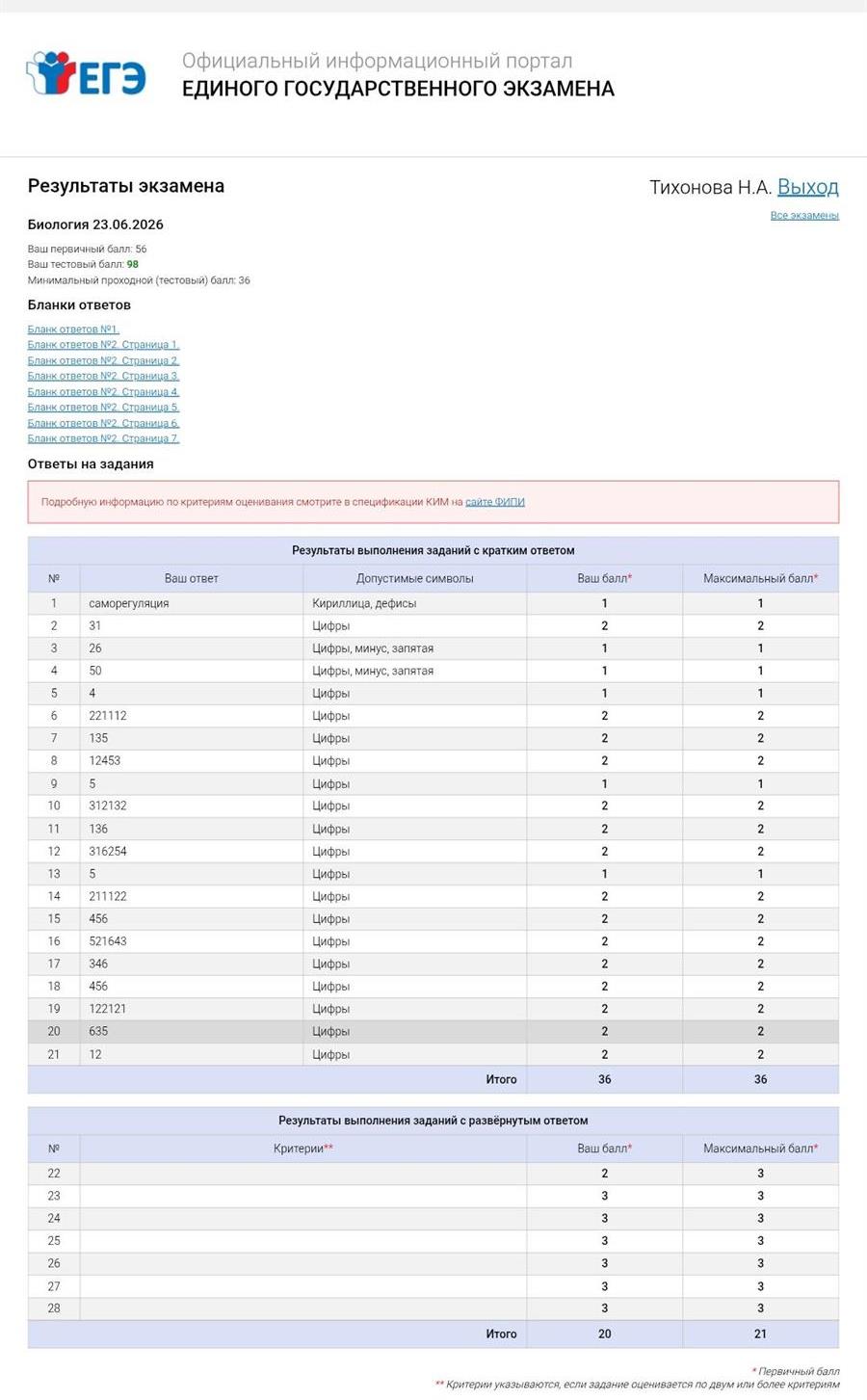867x1400 pixels.
Task: Select the portal title ЕДИНОГО ГОСУДАРСТВЕННОГО ЭКЗАМЕНА
Action: click(x=398, y=89)
